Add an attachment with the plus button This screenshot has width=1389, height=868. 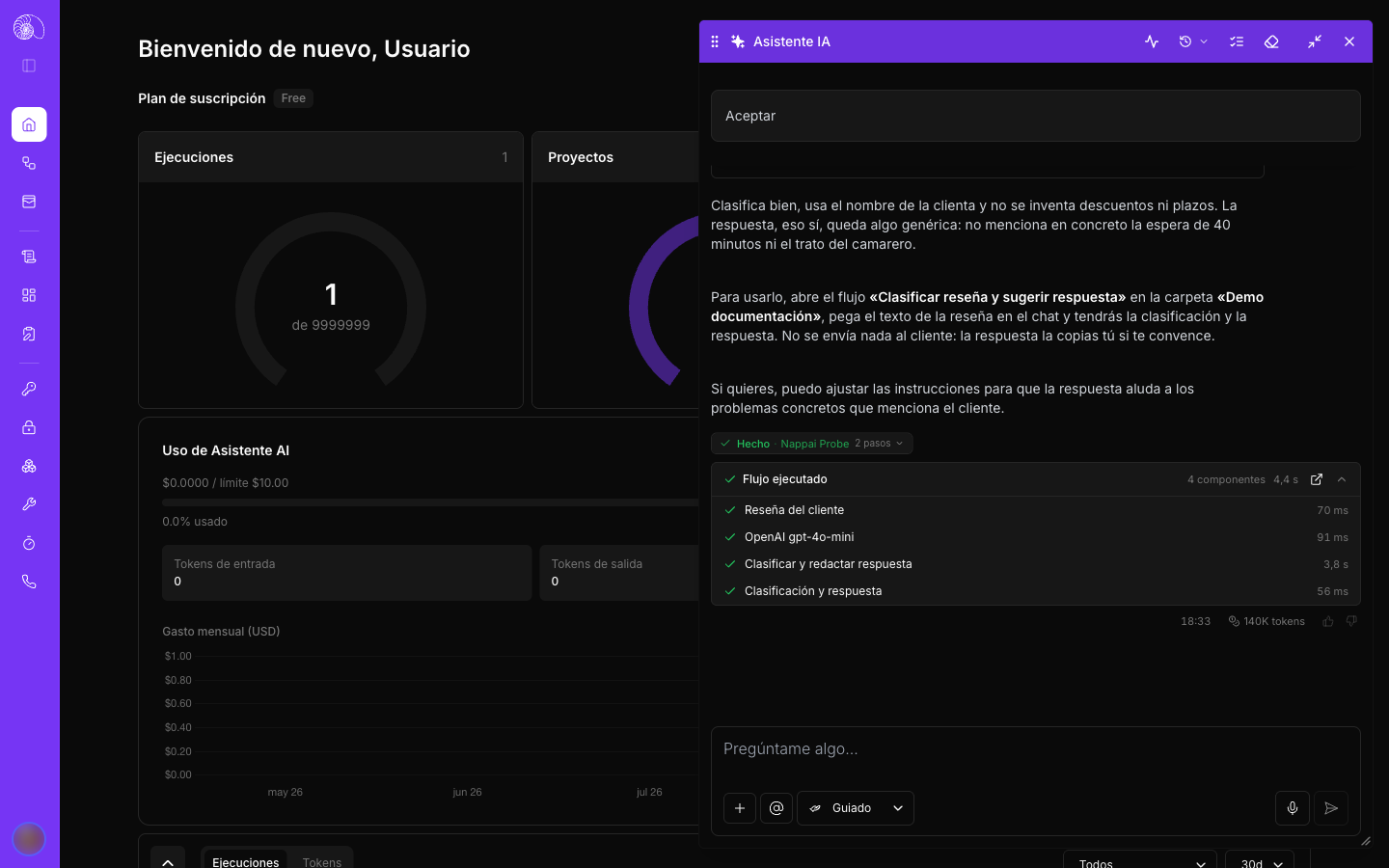740,808
